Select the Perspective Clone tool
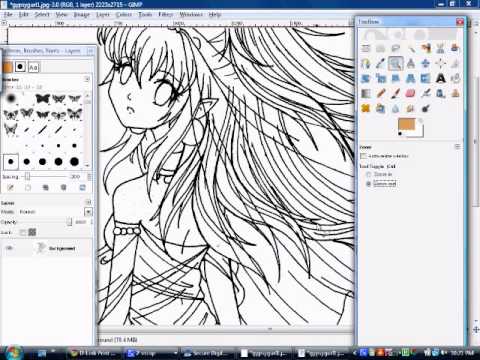This screenshot has width=480, height=360. 380,108
